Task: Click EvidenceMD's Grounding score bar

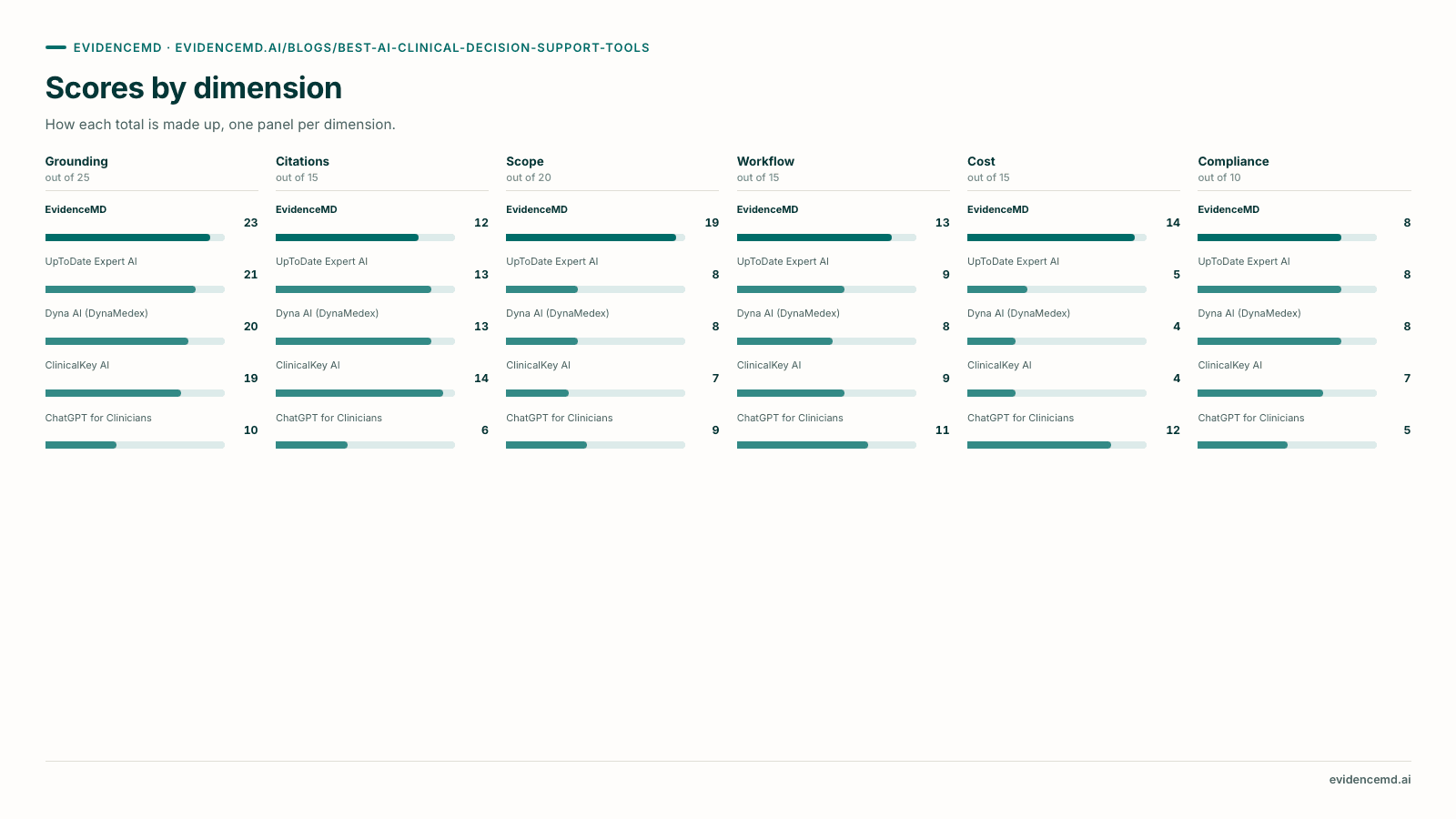Action: pos(135,238)
